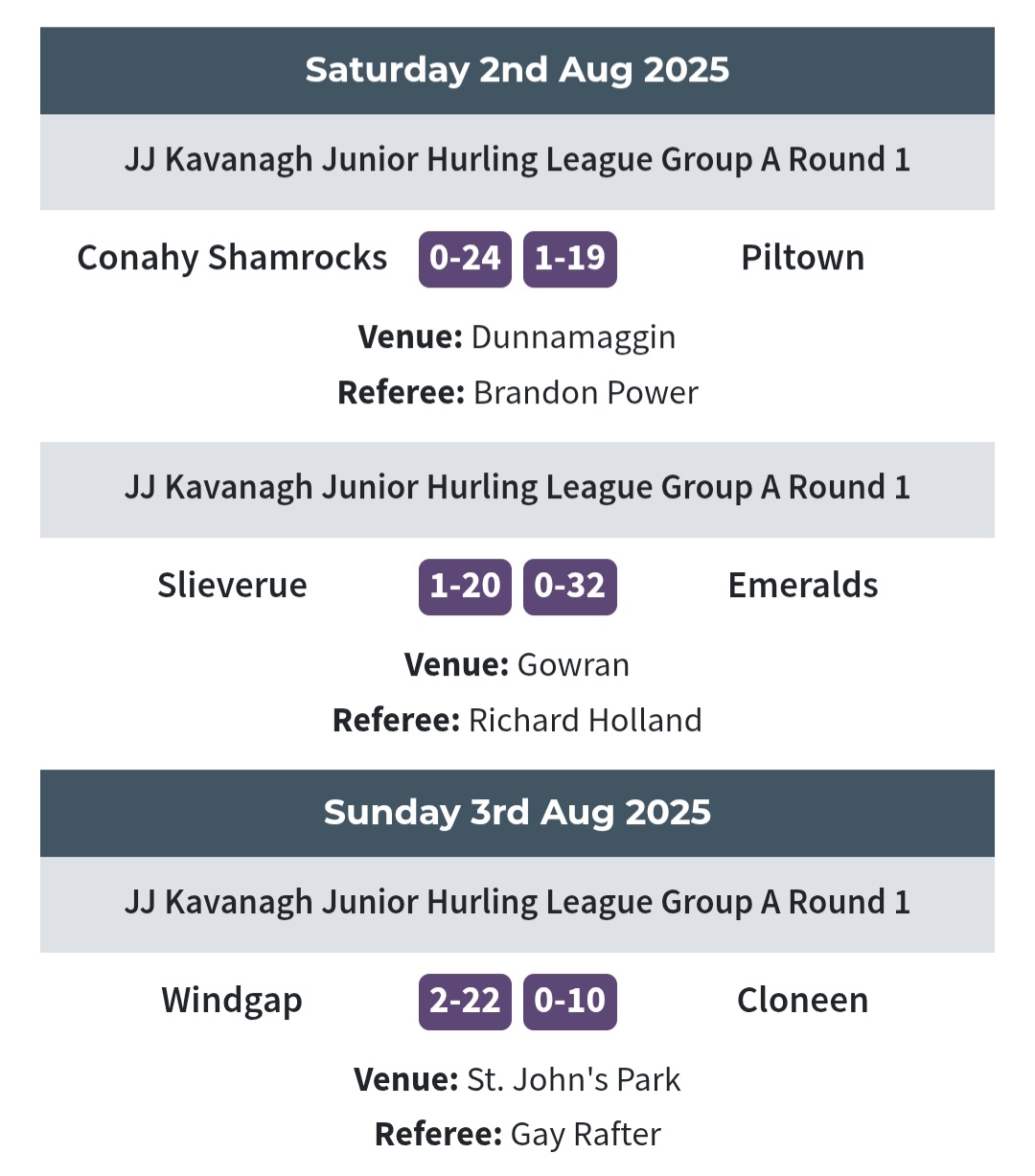Image resolution: width=1035 pixels, height=1176 pixels.
Task: Open the Slieverue team name
Action: pos(232,586)
